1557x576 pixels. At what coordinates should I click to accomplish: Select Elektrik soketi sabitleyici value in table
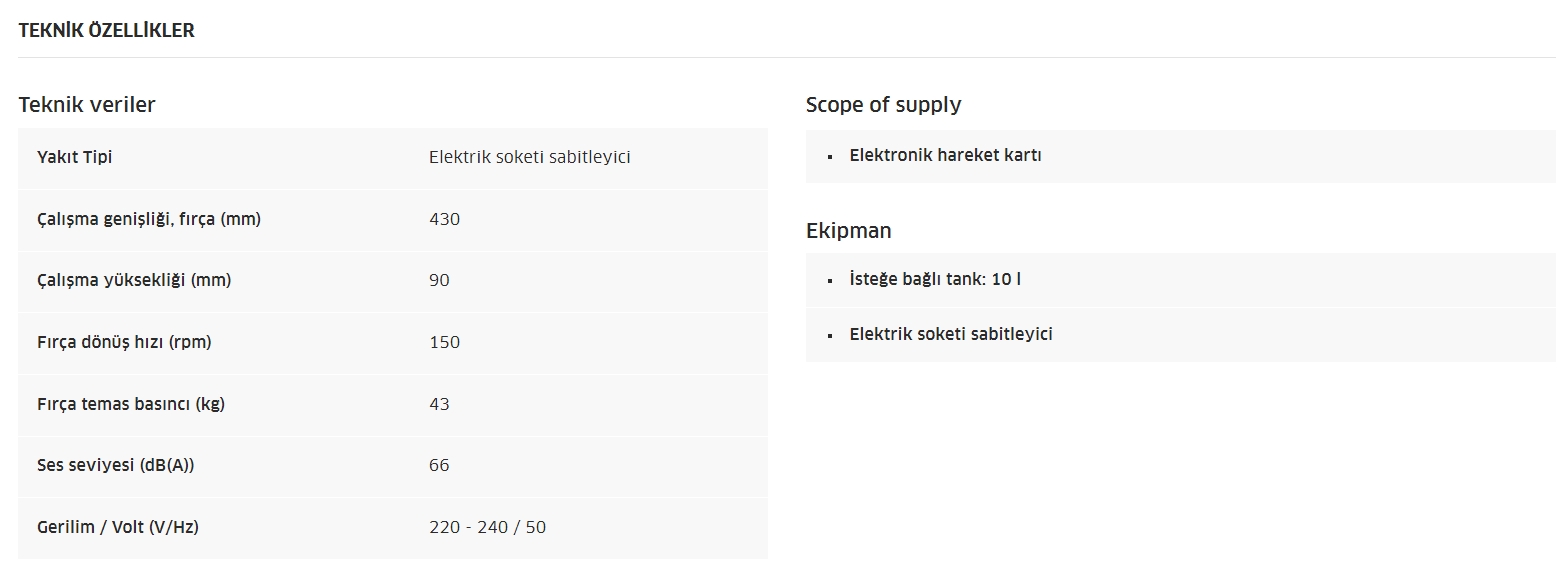tap(529, 157)
